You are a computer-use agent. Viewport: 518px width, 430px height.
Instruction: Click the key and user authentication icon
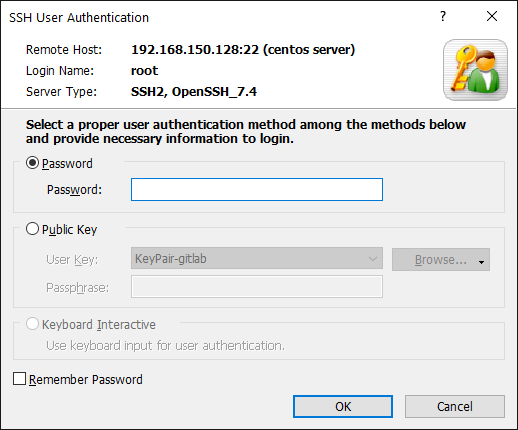(475, 70)
